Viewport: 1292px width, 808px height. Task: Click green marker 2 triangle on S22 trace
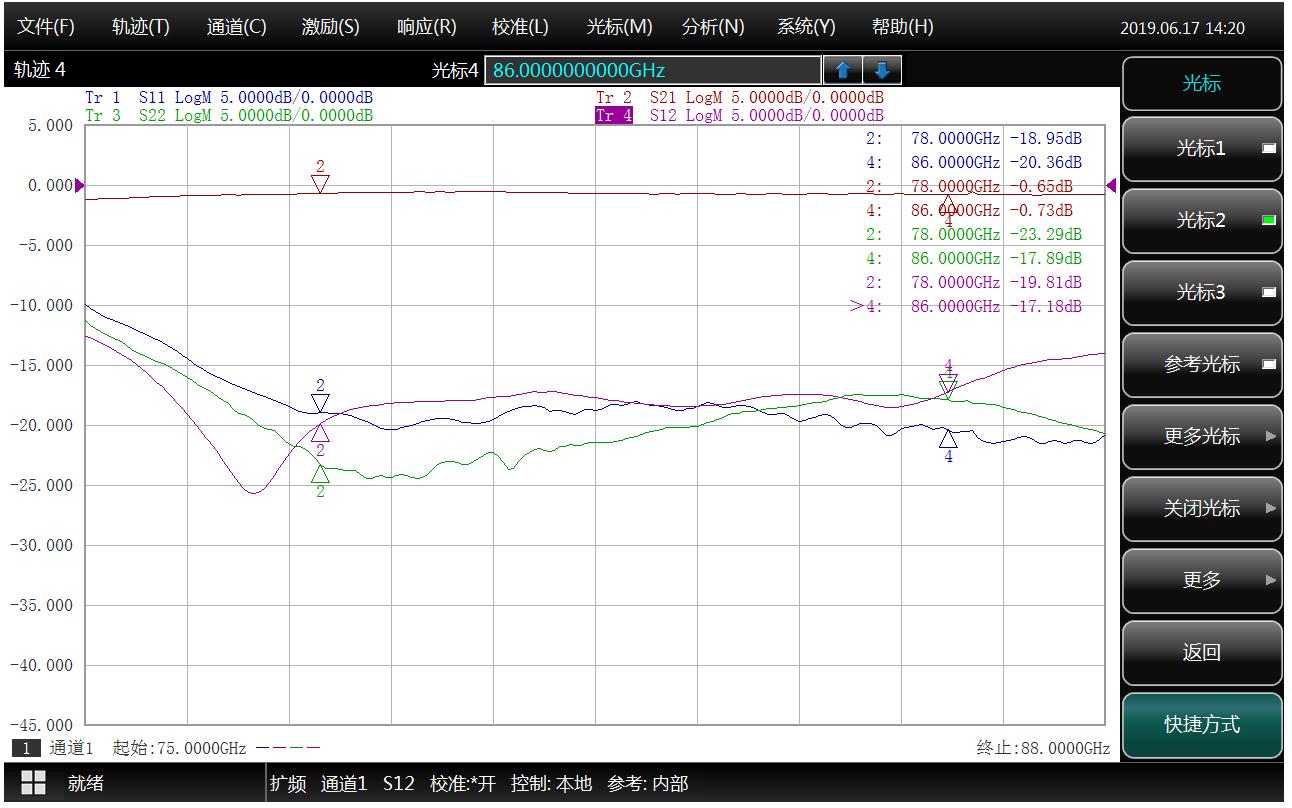(320, 475)
